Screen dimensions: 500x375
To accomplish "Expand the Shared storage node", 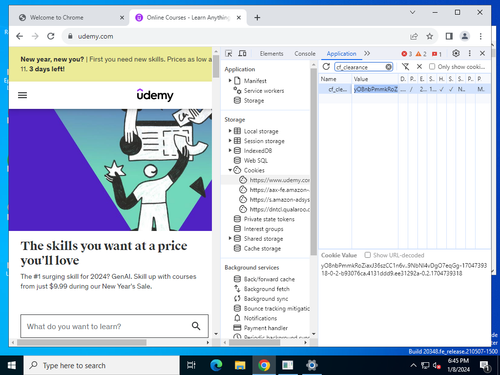I will [230, 238].
